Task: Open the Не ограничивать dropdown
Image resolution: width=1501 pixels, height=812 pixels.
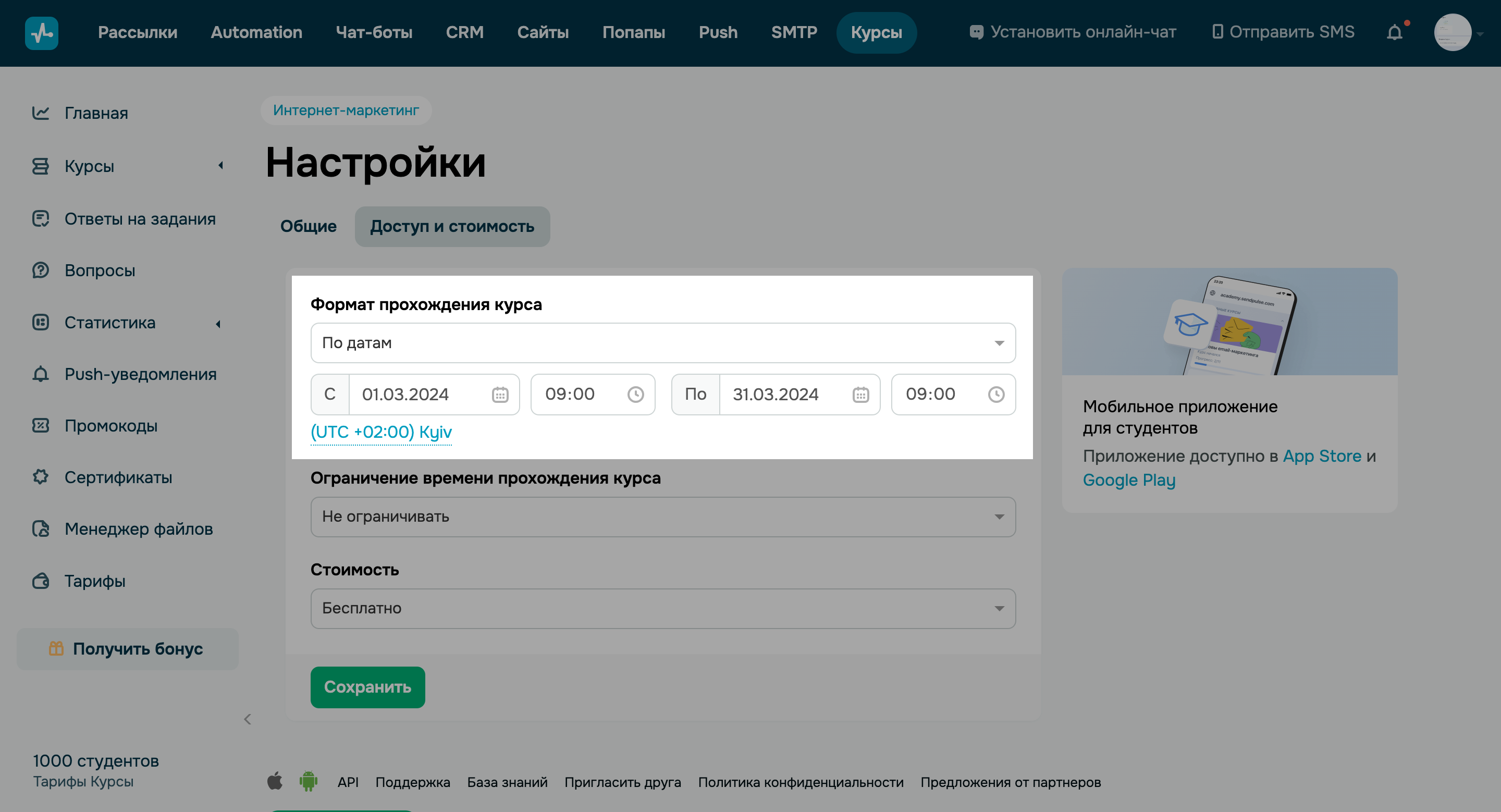Action: point(663,516)
